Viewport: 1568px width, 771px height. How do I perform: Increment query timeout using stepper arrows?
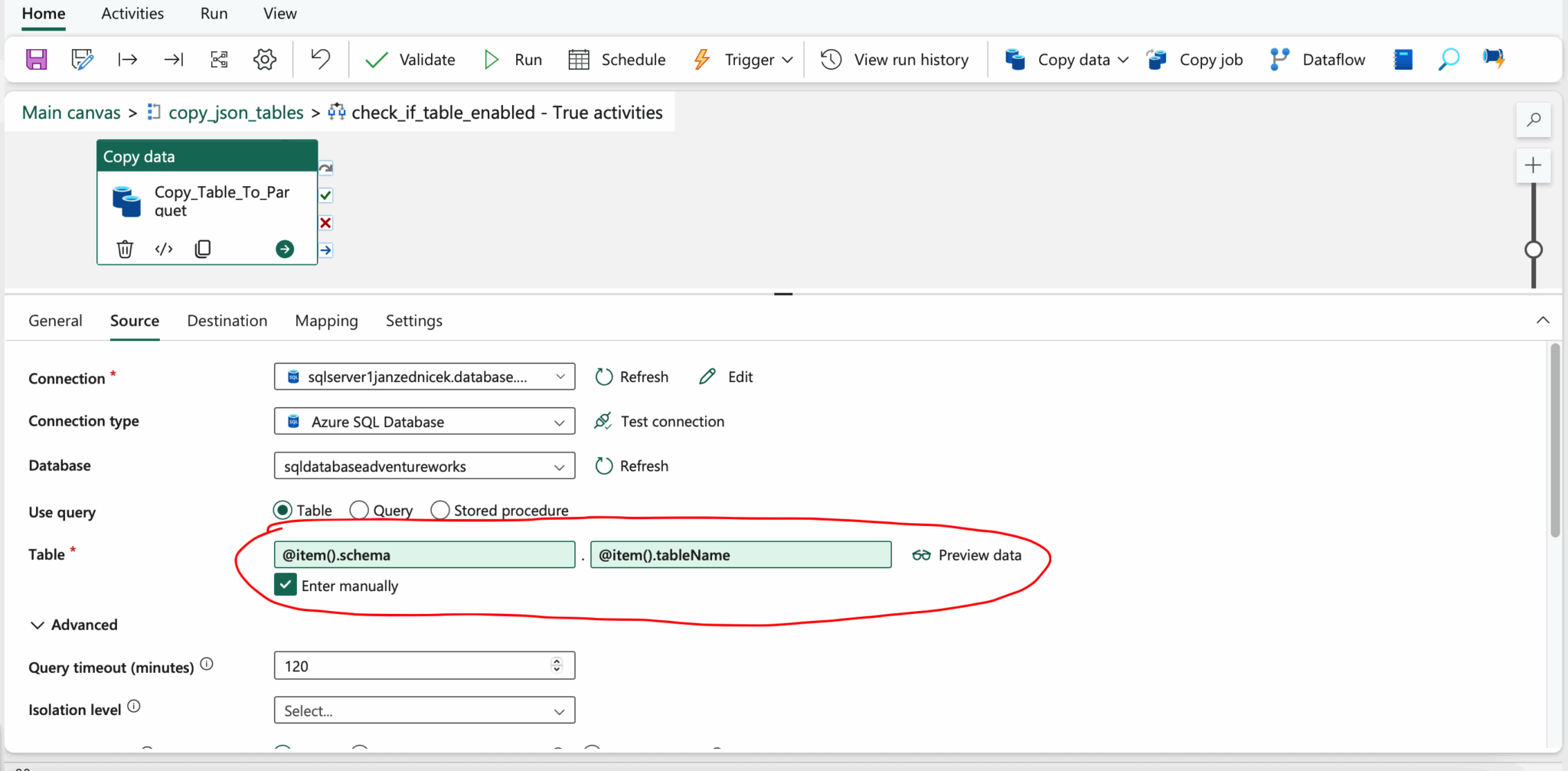point(557,661)
